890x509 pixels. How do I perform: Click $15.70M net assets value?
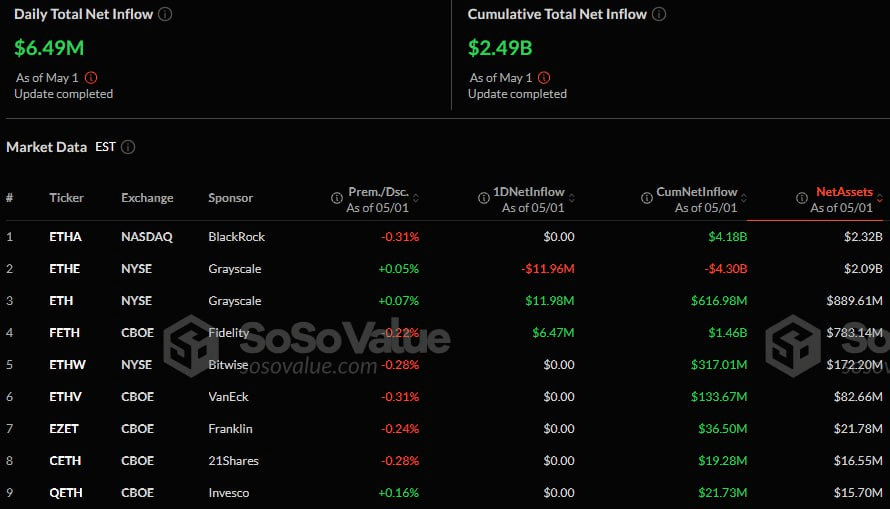858,493
